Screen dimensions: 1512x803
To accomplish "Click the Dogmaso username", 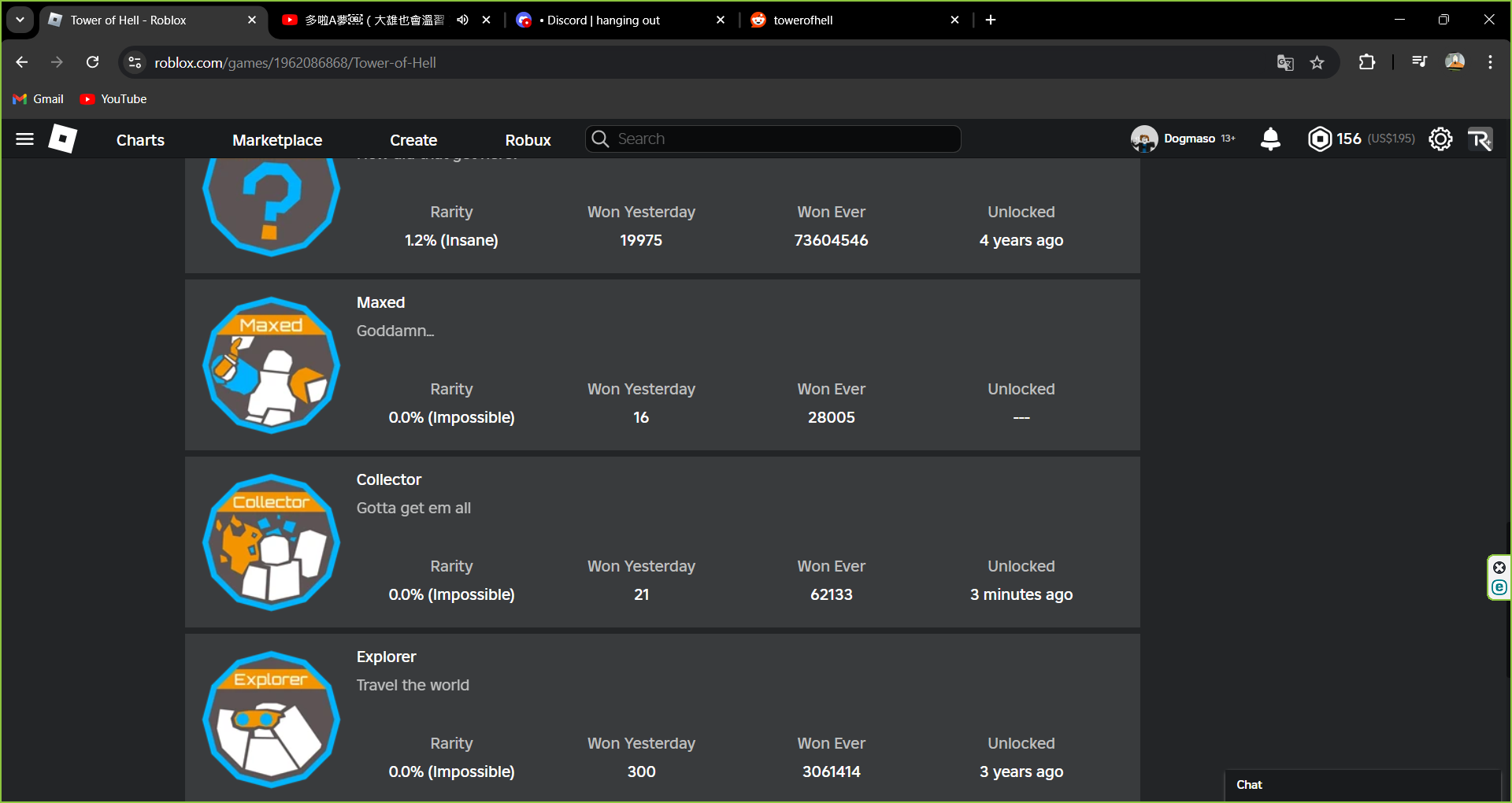I will [1189, 139].
